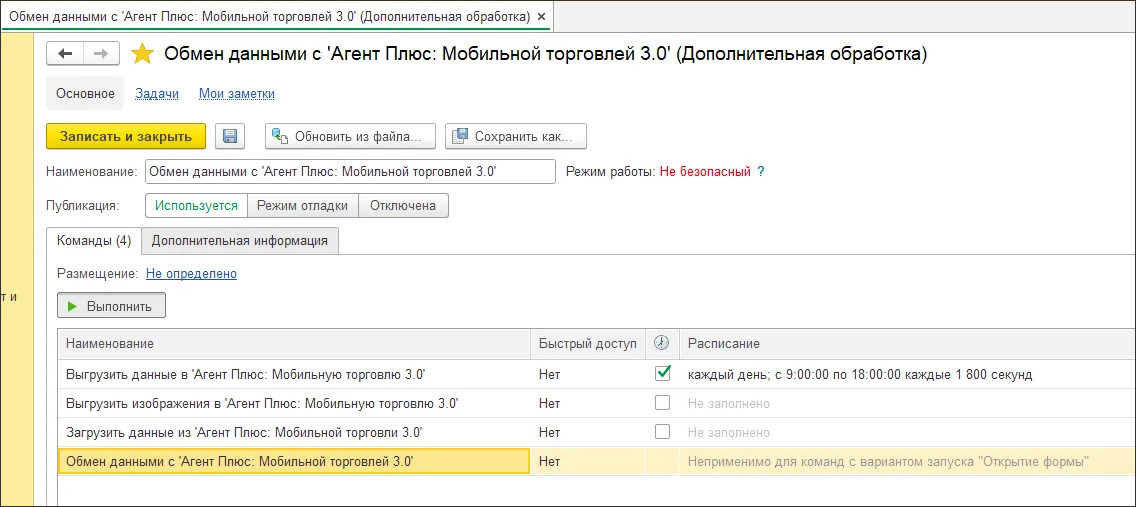The image size is (1136, 507).
Task: Save using the floppy disk icon
Action: (x=230, y=136)
